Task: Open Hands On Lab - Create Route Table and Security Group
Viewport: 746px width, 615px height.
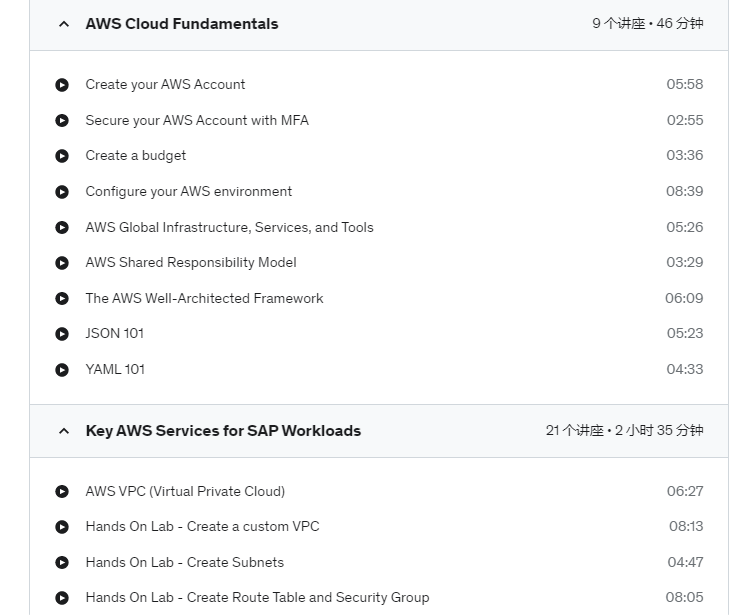Action: point(257,597)
